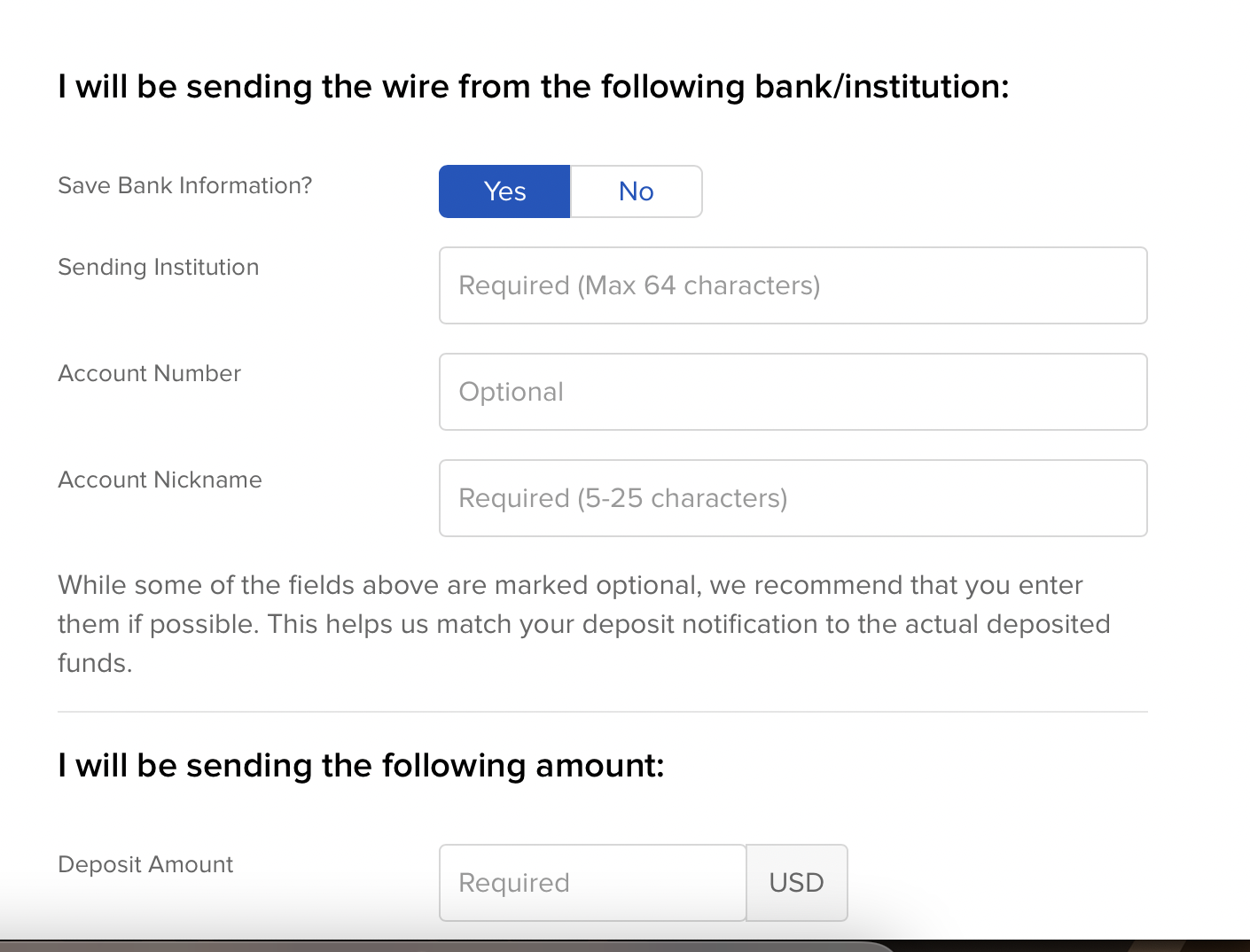Choose No for saving bank information

[637, 191]
